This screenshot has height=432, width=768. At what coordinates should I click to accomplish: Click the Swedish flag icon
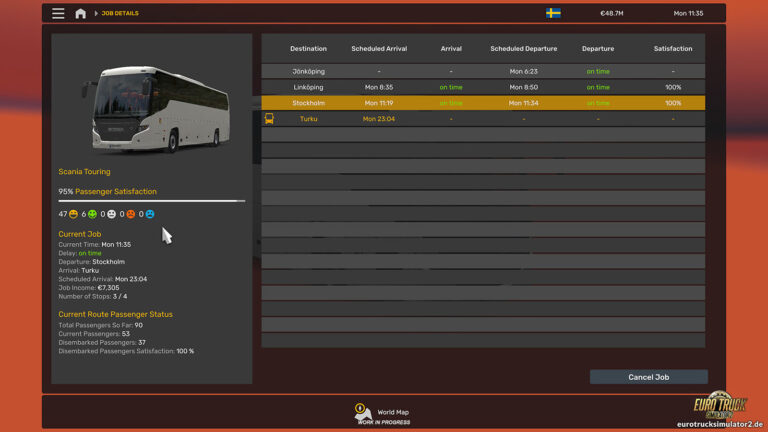[553, 13]
